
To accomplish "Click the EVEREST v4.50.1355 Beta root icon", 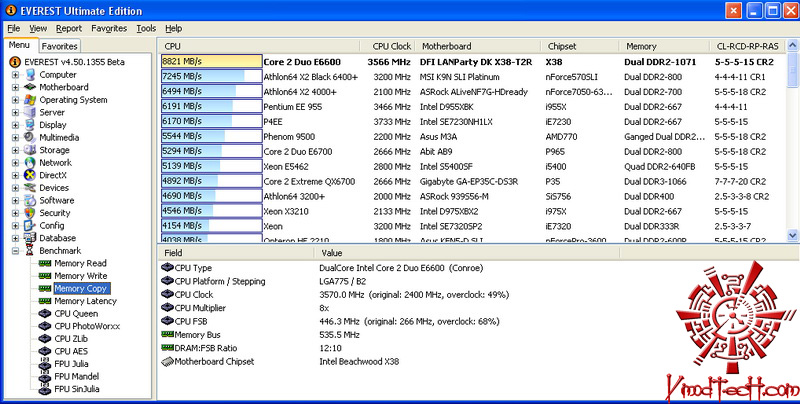I will pyautogui.click(x=15, y=62).
